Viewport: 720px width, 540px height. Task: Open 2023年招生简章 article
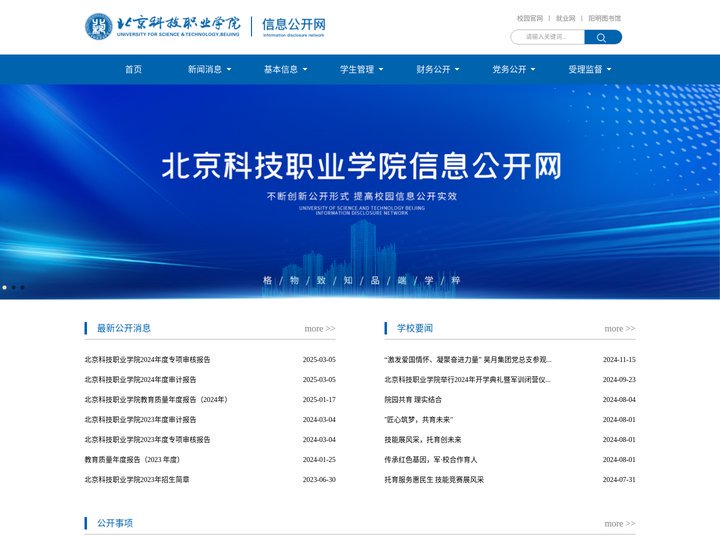pos(137,480)
